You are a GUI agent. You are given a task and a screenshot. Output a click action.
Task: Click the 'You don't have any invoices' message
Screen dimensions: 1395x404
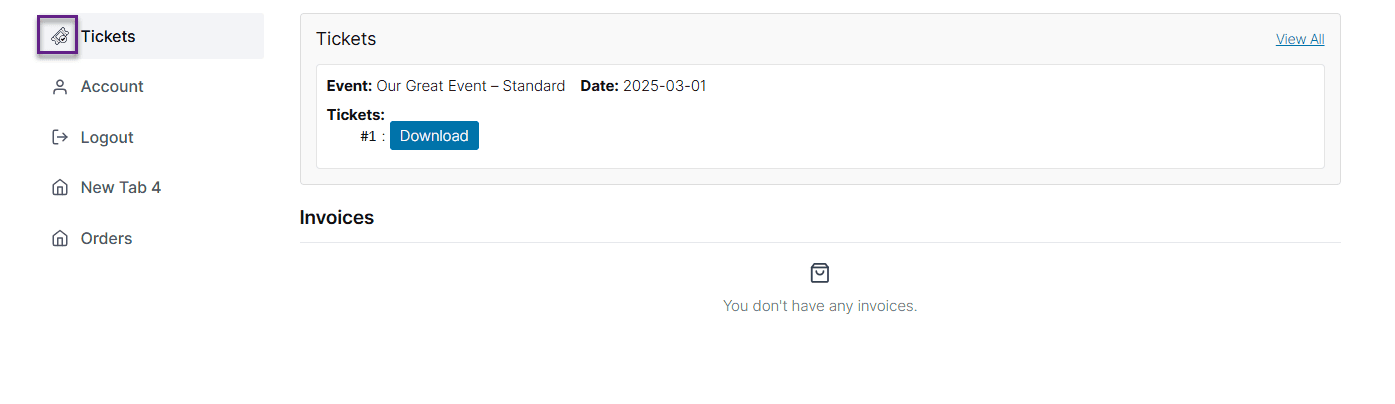point(820,306)
